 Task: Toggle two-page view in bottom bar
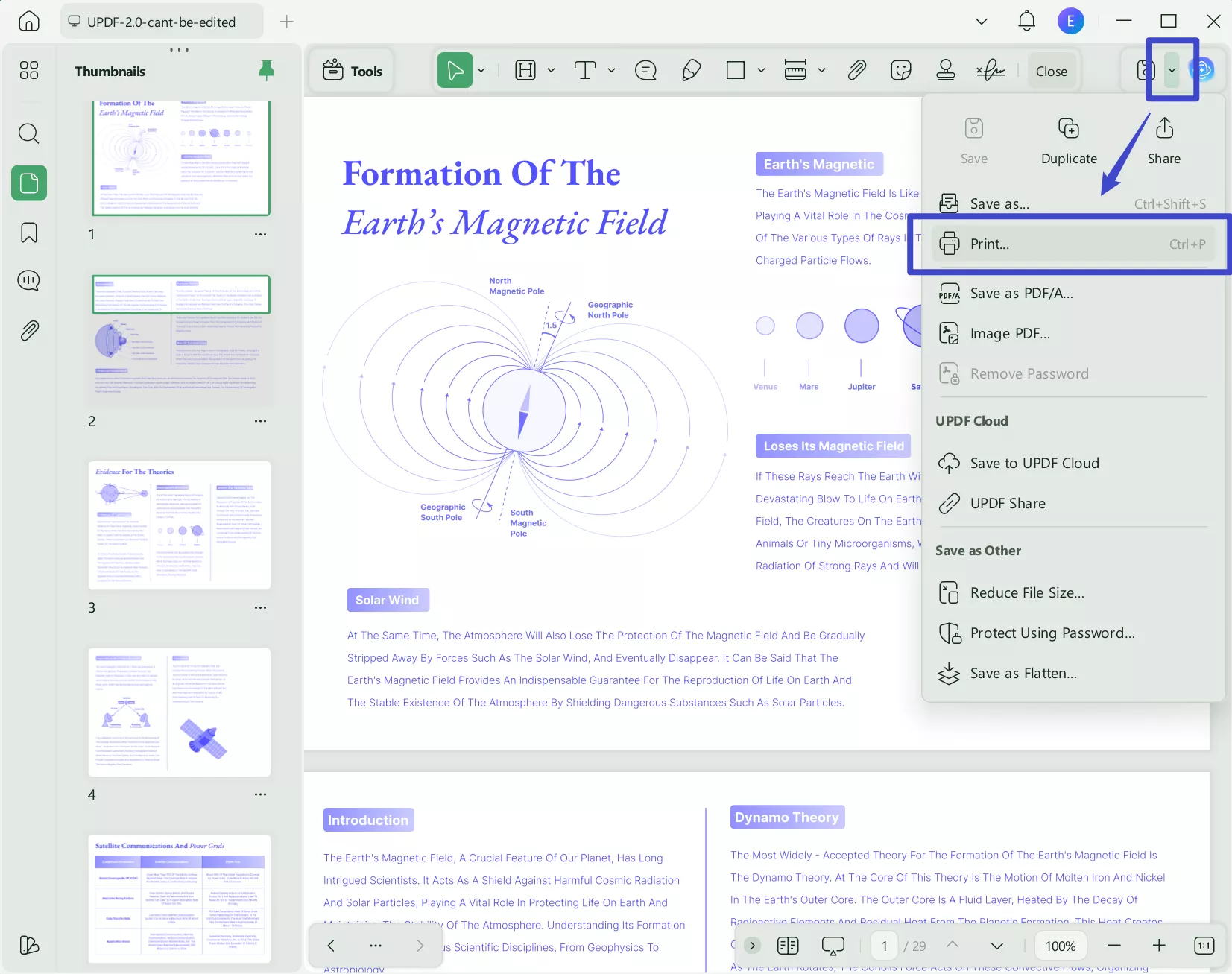click(x=789, y=945)
